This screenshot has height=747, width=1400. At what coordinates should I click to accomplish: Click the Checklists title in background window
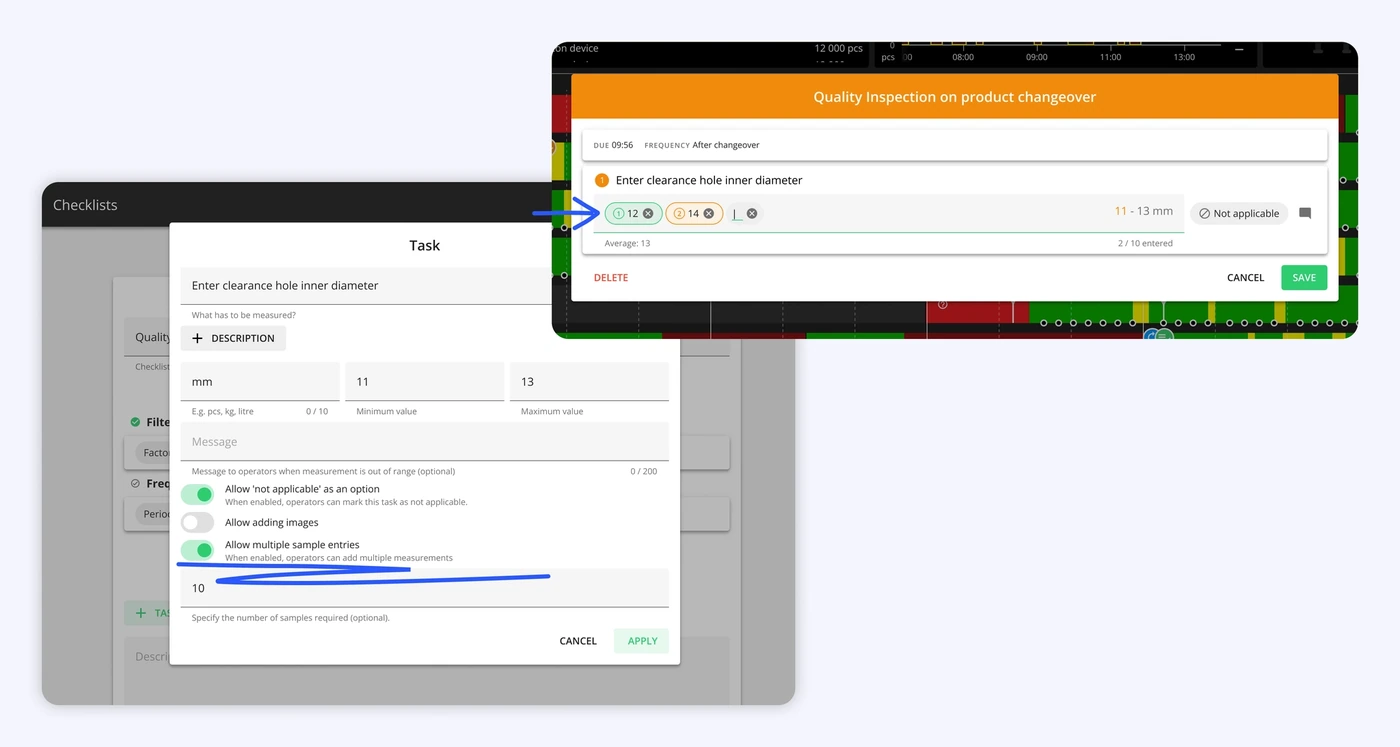85,205
